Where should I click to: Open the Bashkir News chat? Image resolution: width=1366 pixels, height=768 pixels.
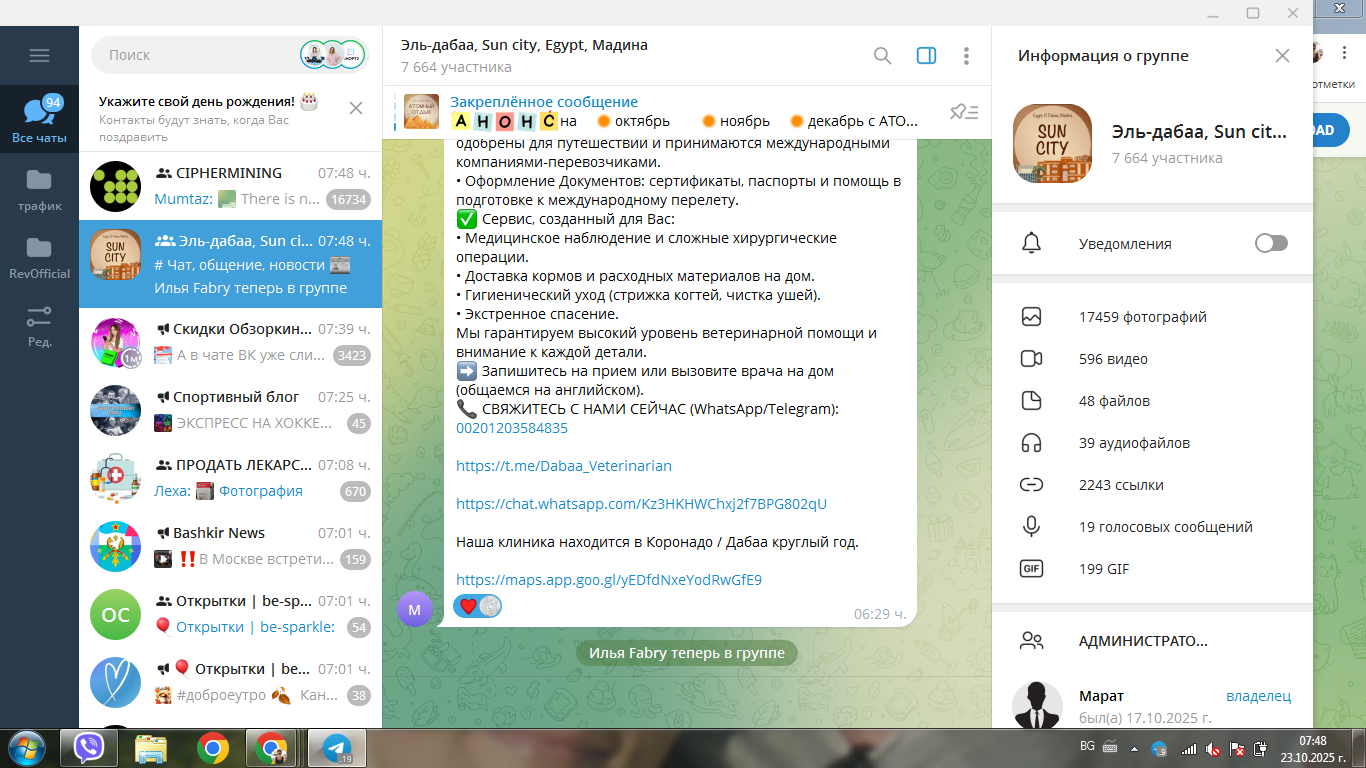[x=230, y=546]
